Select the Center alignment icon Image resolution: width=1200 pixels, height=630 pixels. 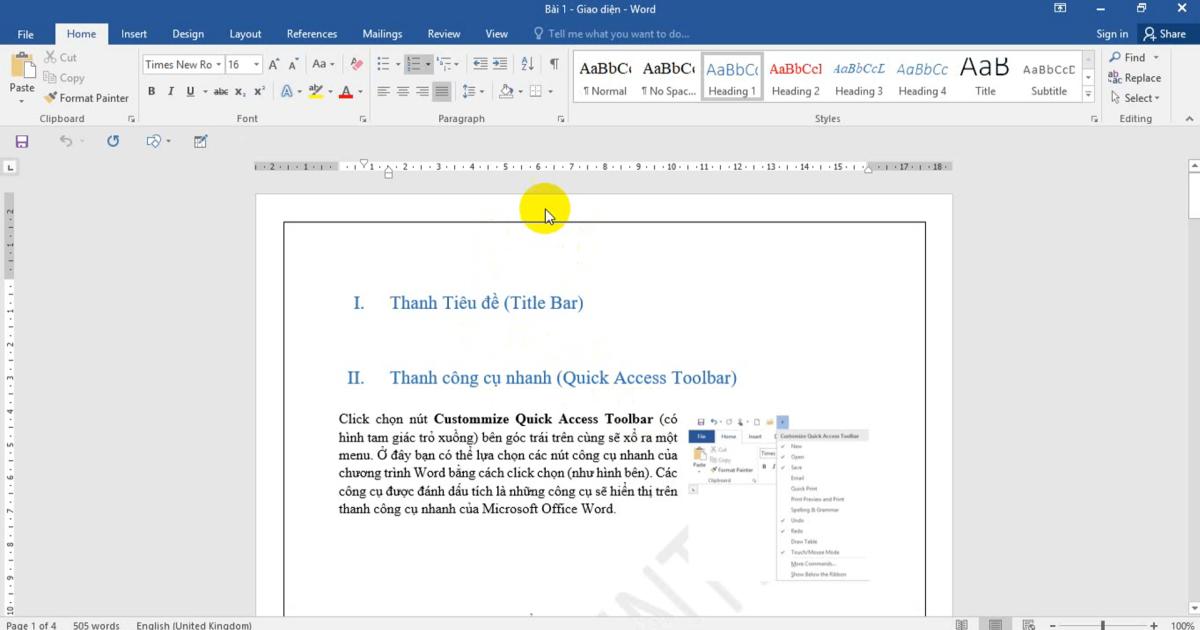tap(403, 91)
